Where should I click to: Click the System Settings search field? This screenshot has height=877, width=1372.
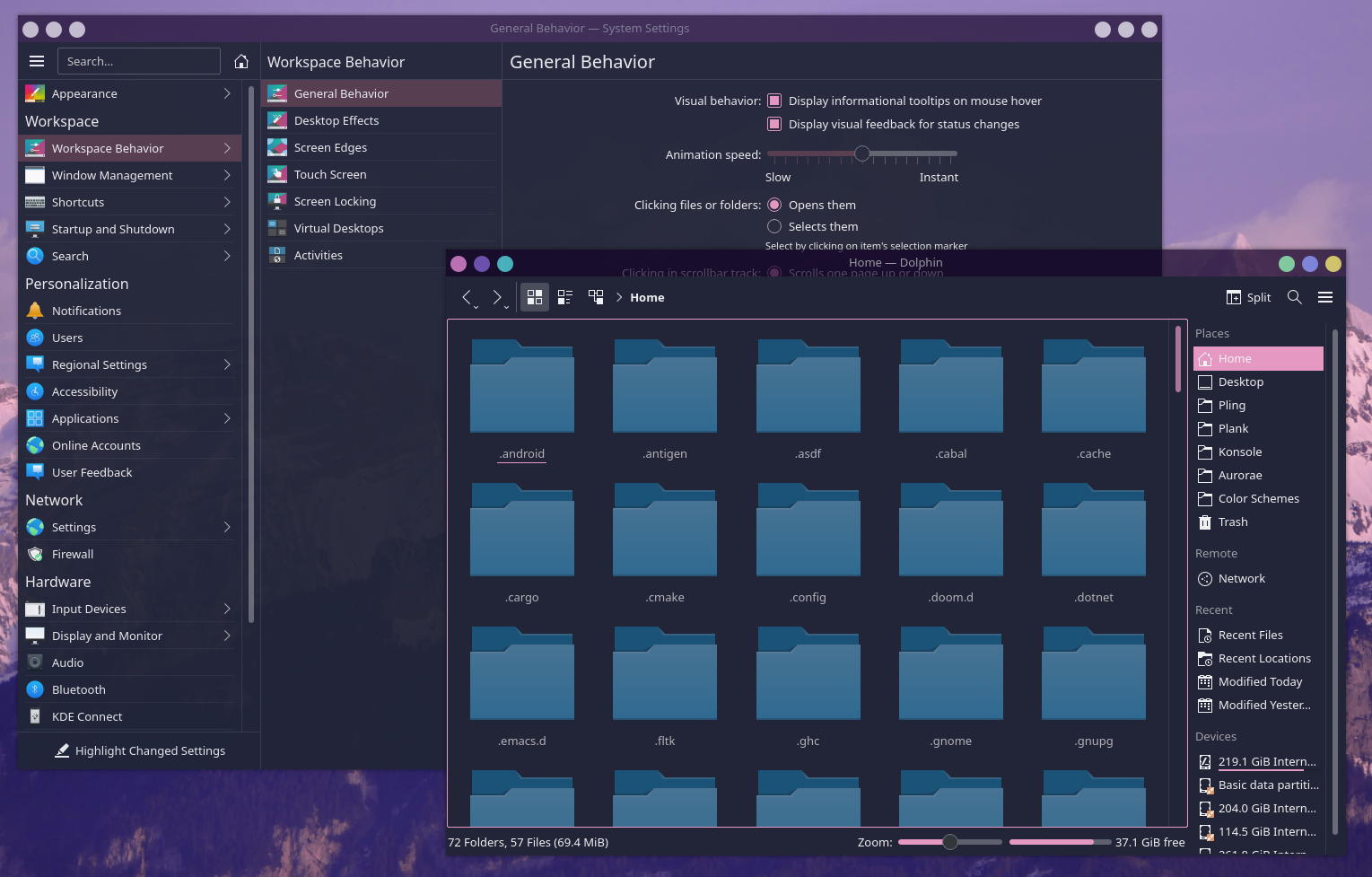[139, 61]
